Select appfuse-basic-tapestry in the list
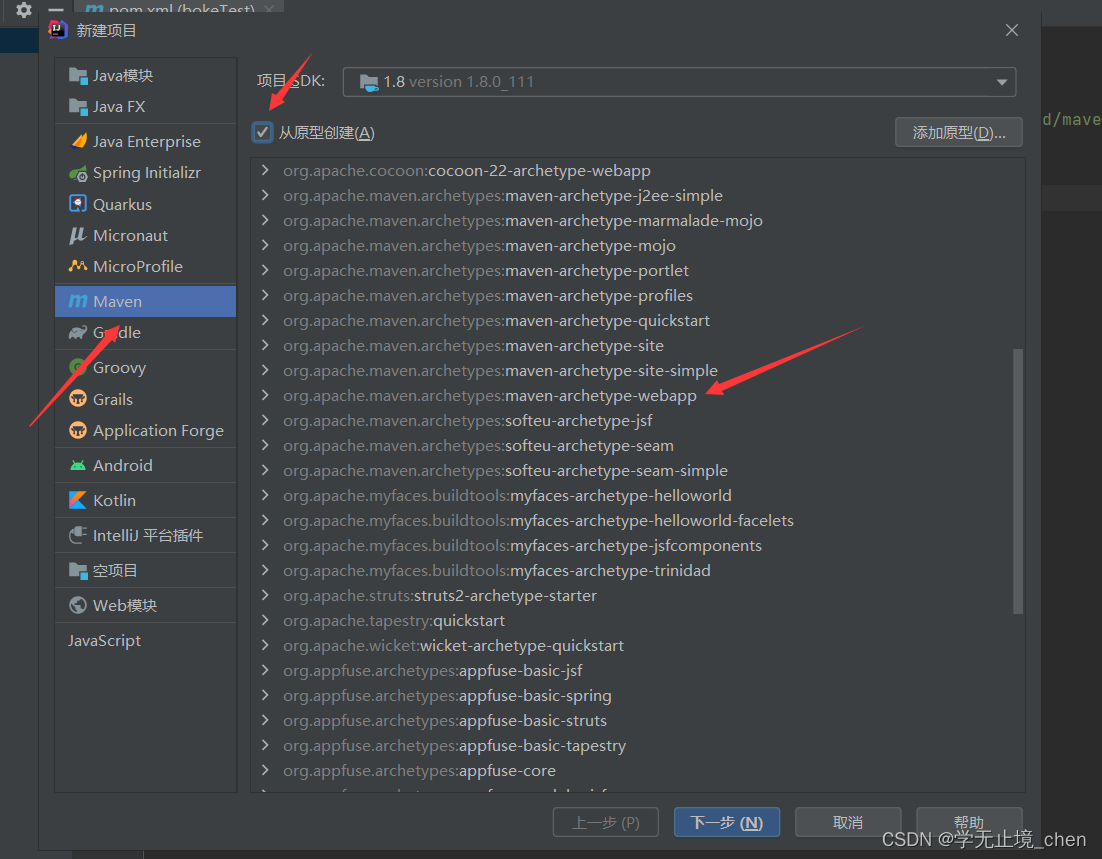Image resolution: width=1102 pixels, height=859 pixels. point(454,745)
